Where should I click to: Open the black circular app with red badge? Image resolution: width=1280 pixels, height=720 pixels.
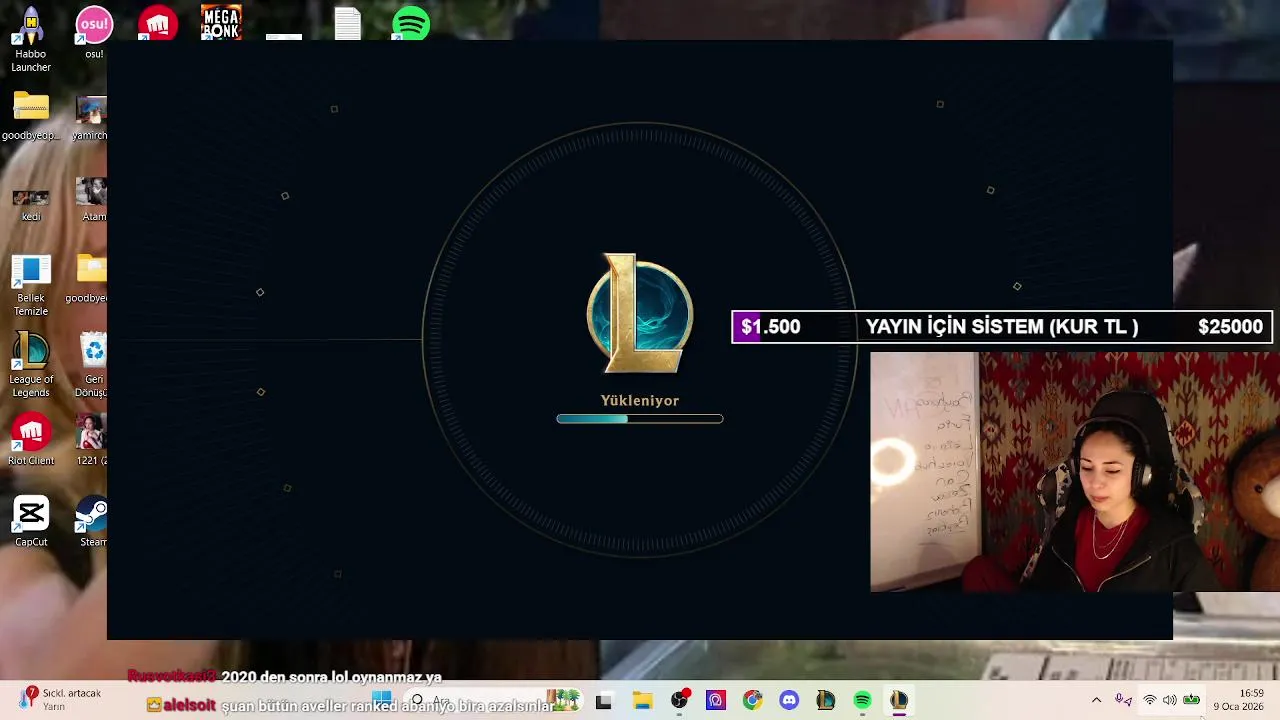pos(680,700)
